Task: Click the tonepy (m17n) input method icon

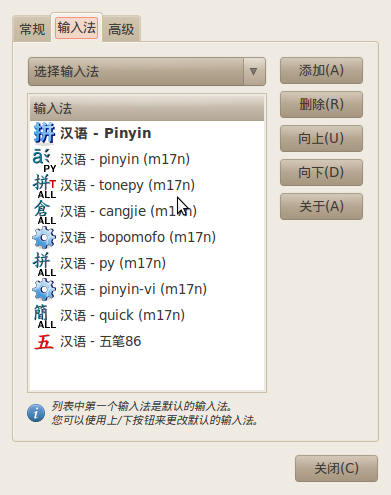Action: click(44, 186)
